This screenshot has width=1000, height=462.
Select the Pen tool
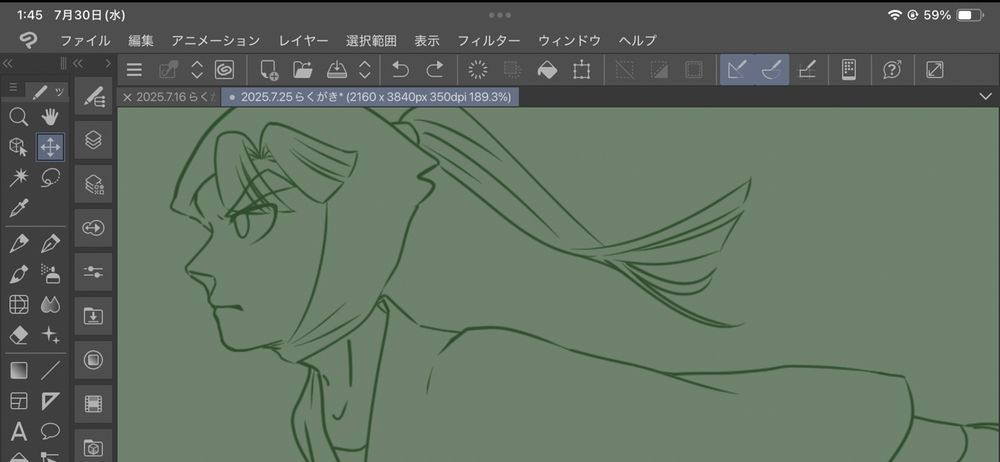[x=19, y=244]
